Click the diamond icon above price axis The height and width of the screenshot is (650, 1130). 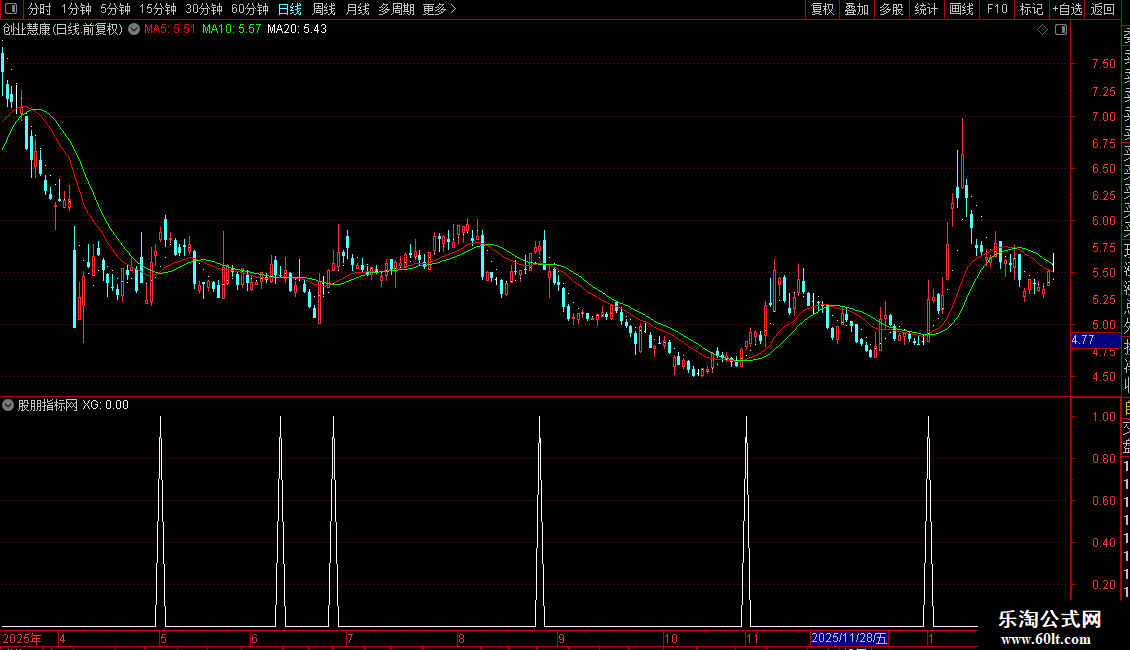point(1042,30)
